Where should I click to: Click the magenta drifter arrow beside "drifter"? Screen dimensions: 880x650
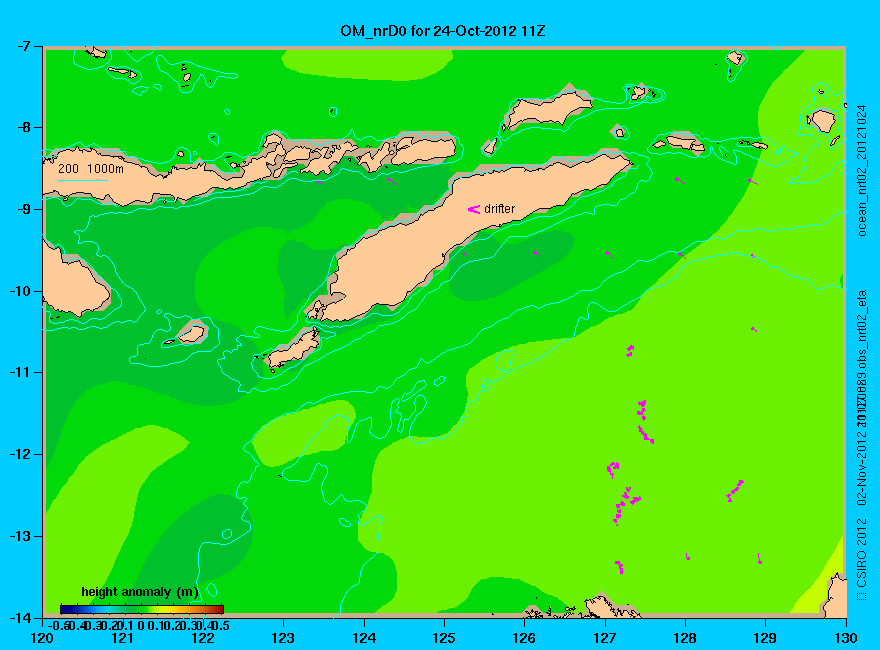[x=474, y=209]
